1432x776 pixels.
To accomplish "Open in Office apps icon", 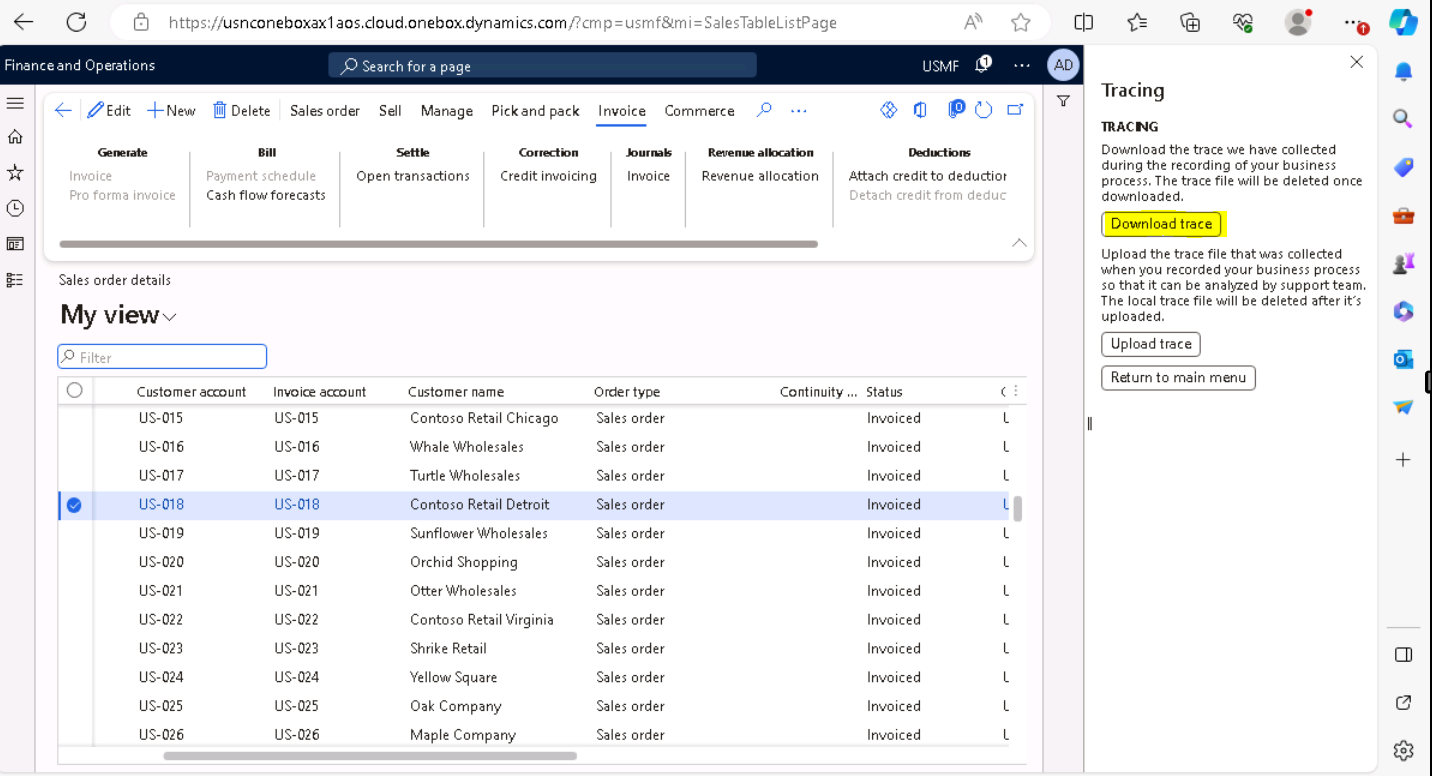I will coord(920,110).
